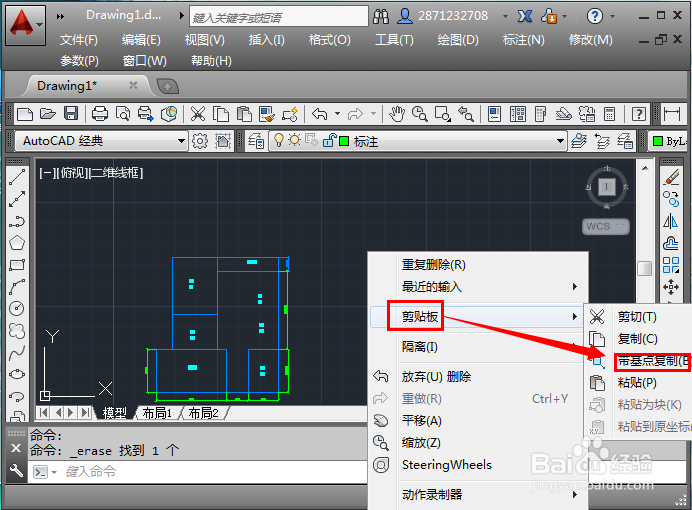This screenshot has height=510, width=692.
Task: Click the Cut scissors toolbar icon
Action: pos(198,114)
